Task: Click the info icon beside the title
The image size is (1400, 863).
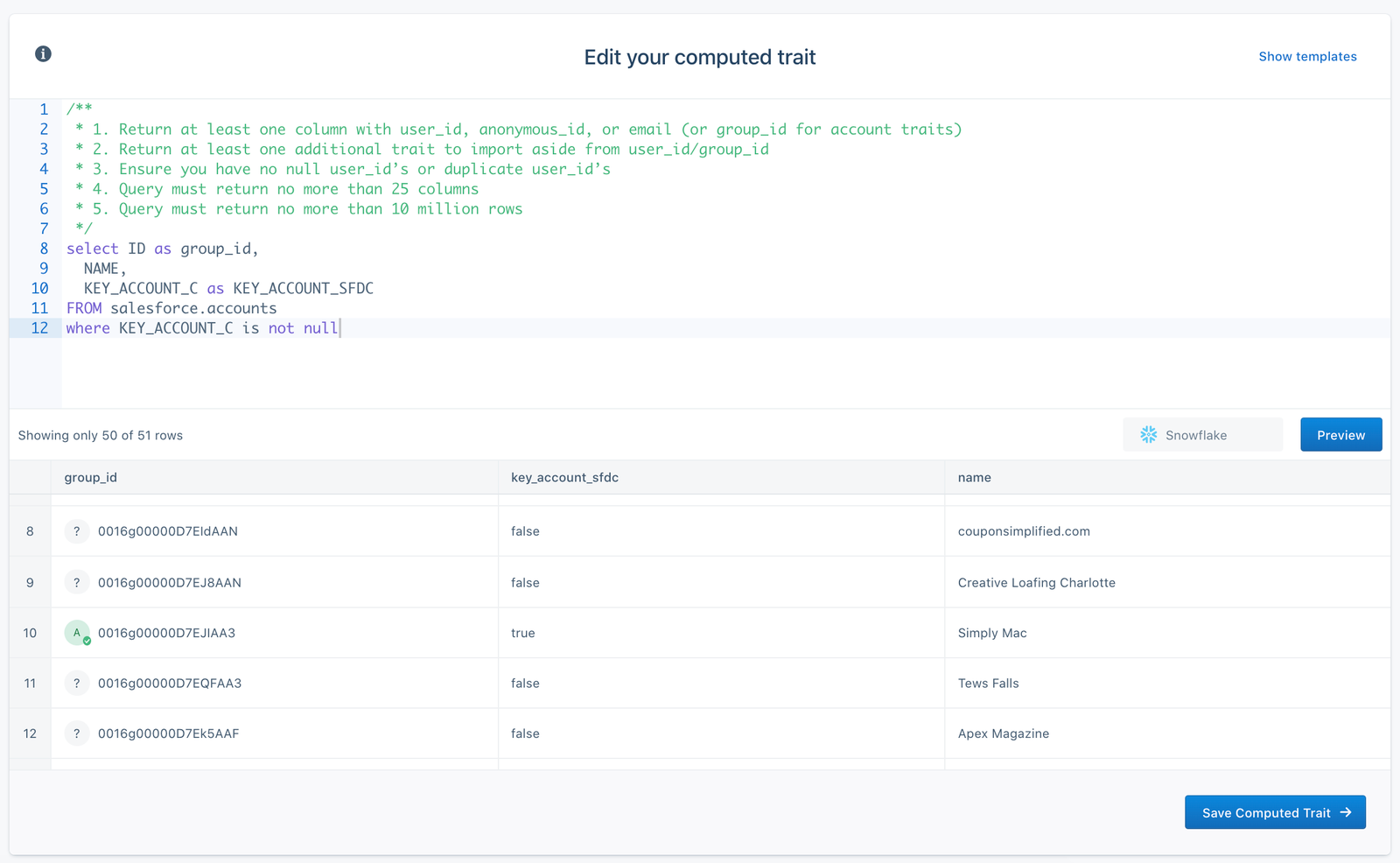Action: pos(43,54)
